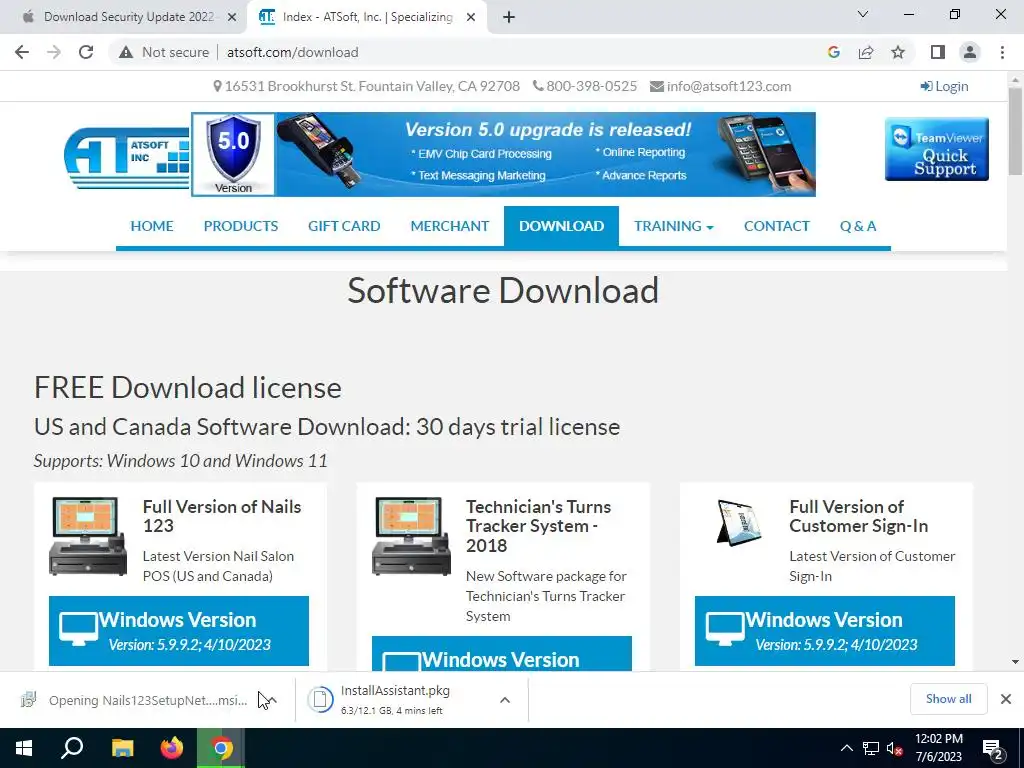Open a new browser tab
The image size is (1024, 768).
click(x=509, y=17)
